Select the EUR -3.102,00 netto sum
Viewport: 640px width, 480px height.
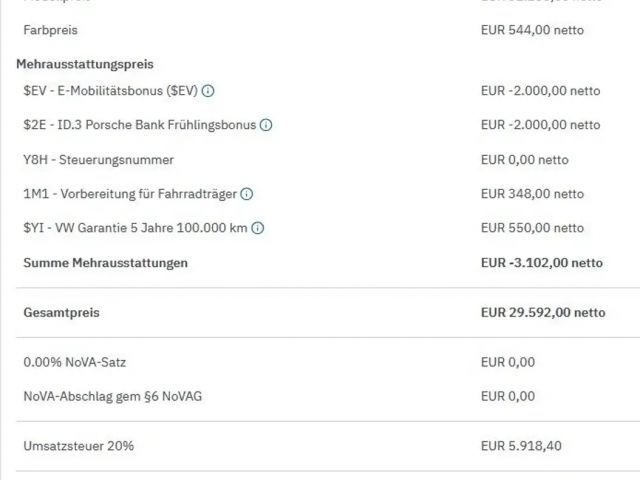(542, 263)
